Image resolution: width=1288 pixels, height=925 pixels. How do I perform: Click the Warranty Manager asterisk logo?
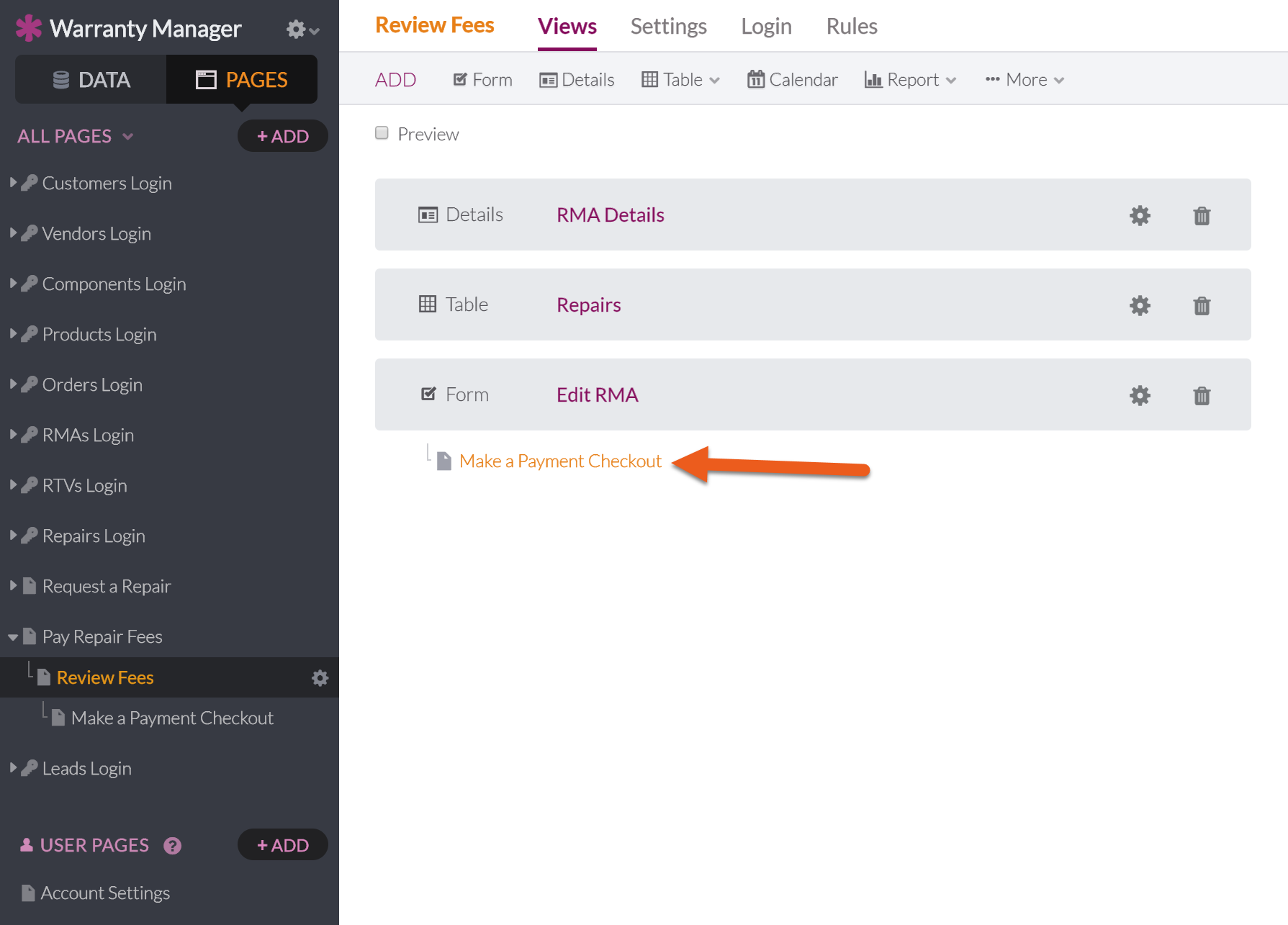coord(29,28)
